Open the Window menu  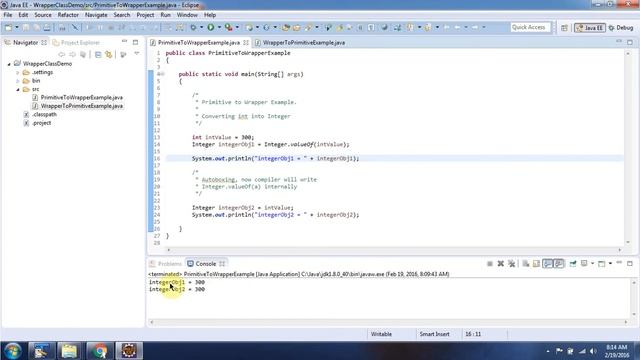click(x=187, y=15)
